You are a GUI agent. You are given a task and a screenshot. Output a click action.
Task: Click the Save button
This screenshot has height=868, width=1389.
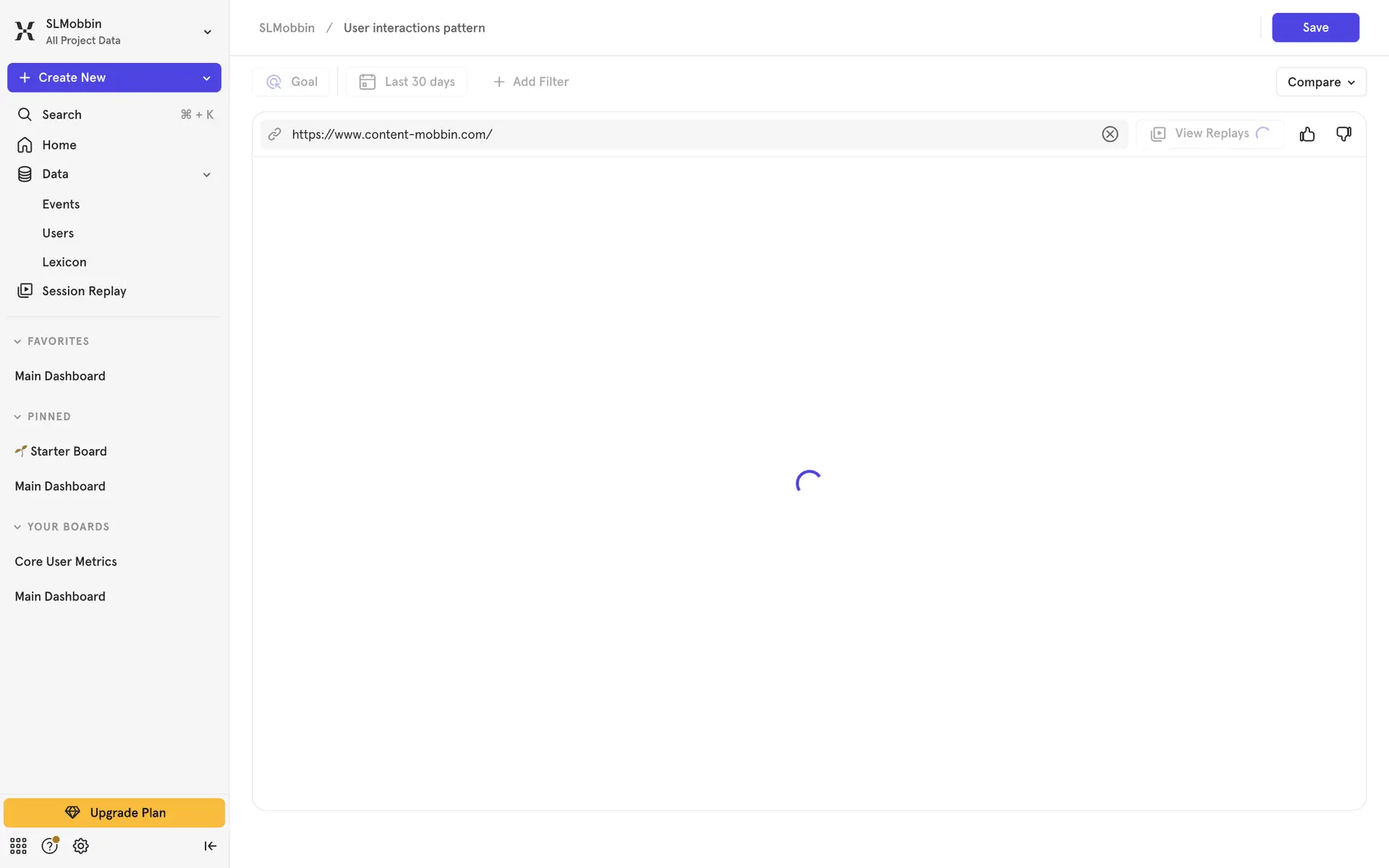point(1314,27)
